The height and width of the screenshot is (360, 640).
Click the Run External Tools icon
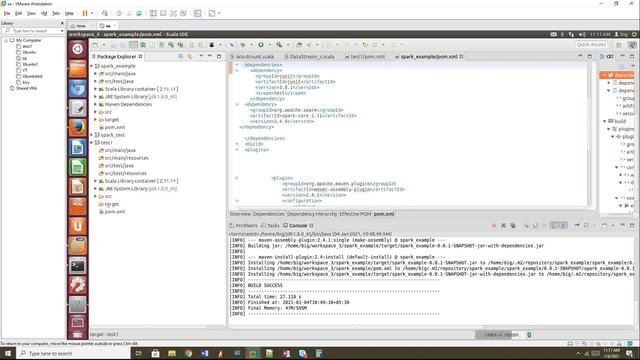coord(280,44)
